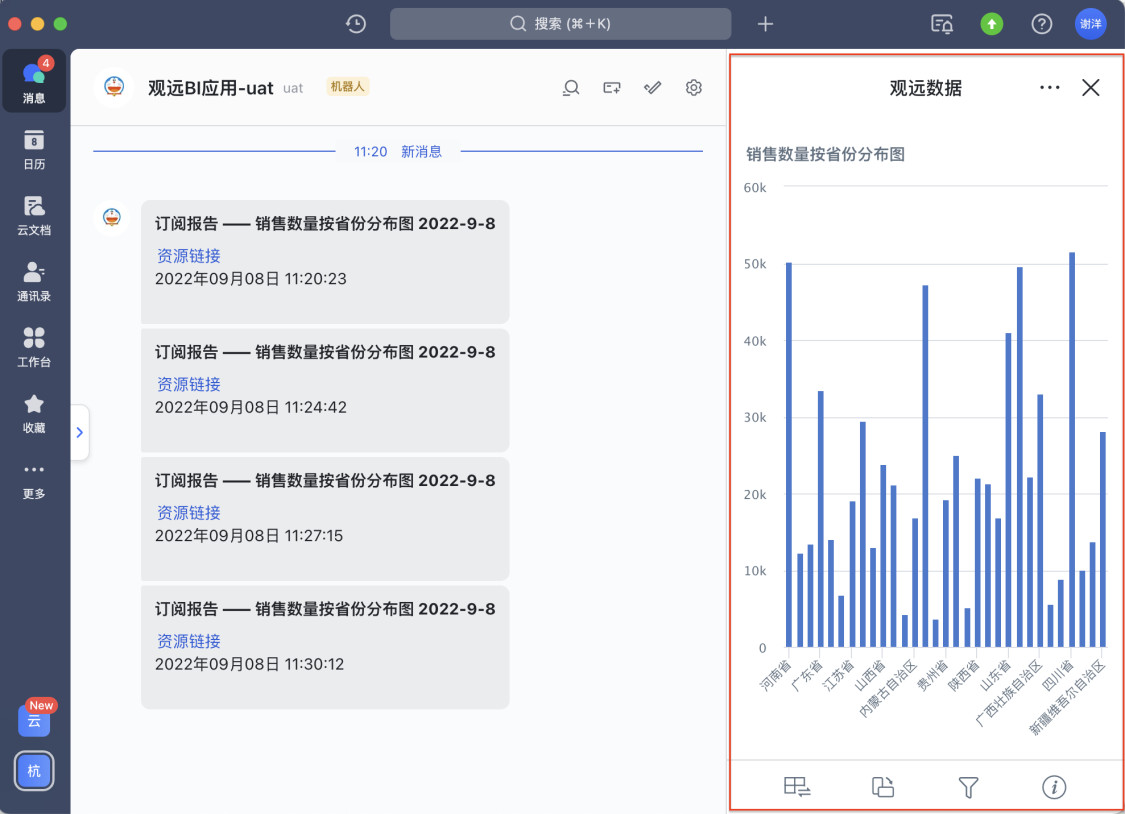Click the filter funnel icon below chart
1125x814 pixels.
967,787
